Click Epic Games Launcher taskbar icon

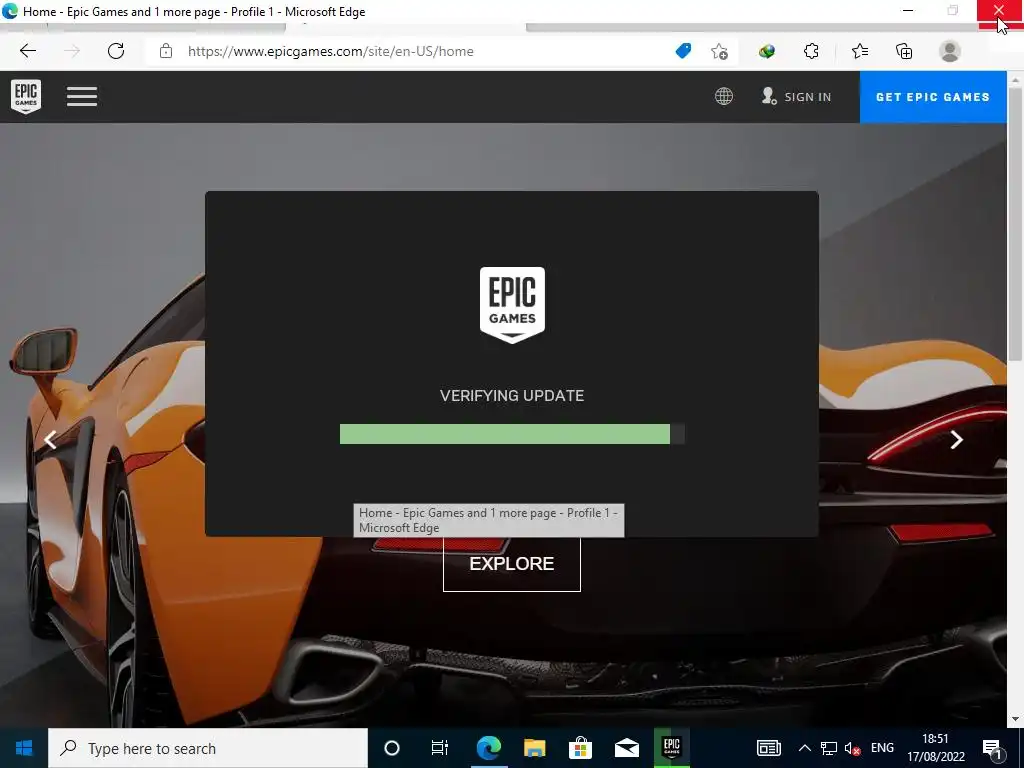point(671,748)
